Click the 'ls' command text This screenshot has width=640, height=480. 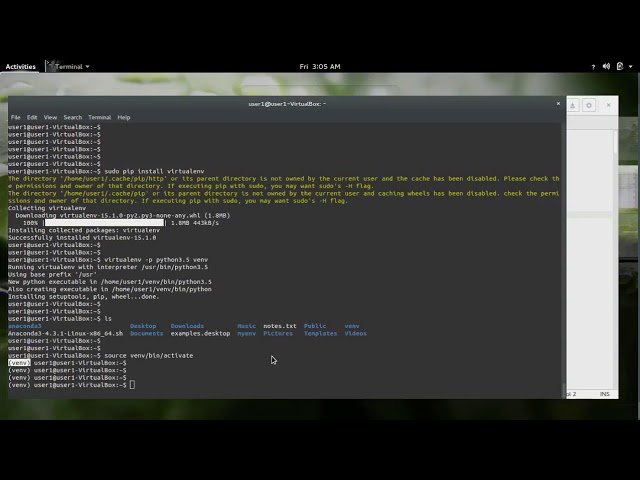tap(108, 319)
